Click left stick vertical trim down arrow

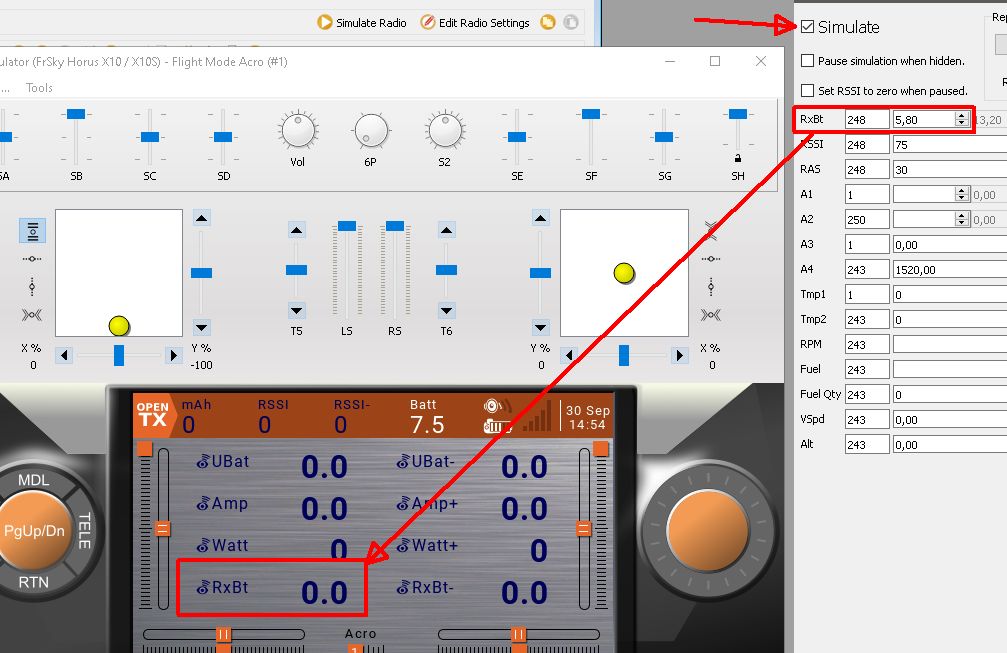tap(202, 328)
